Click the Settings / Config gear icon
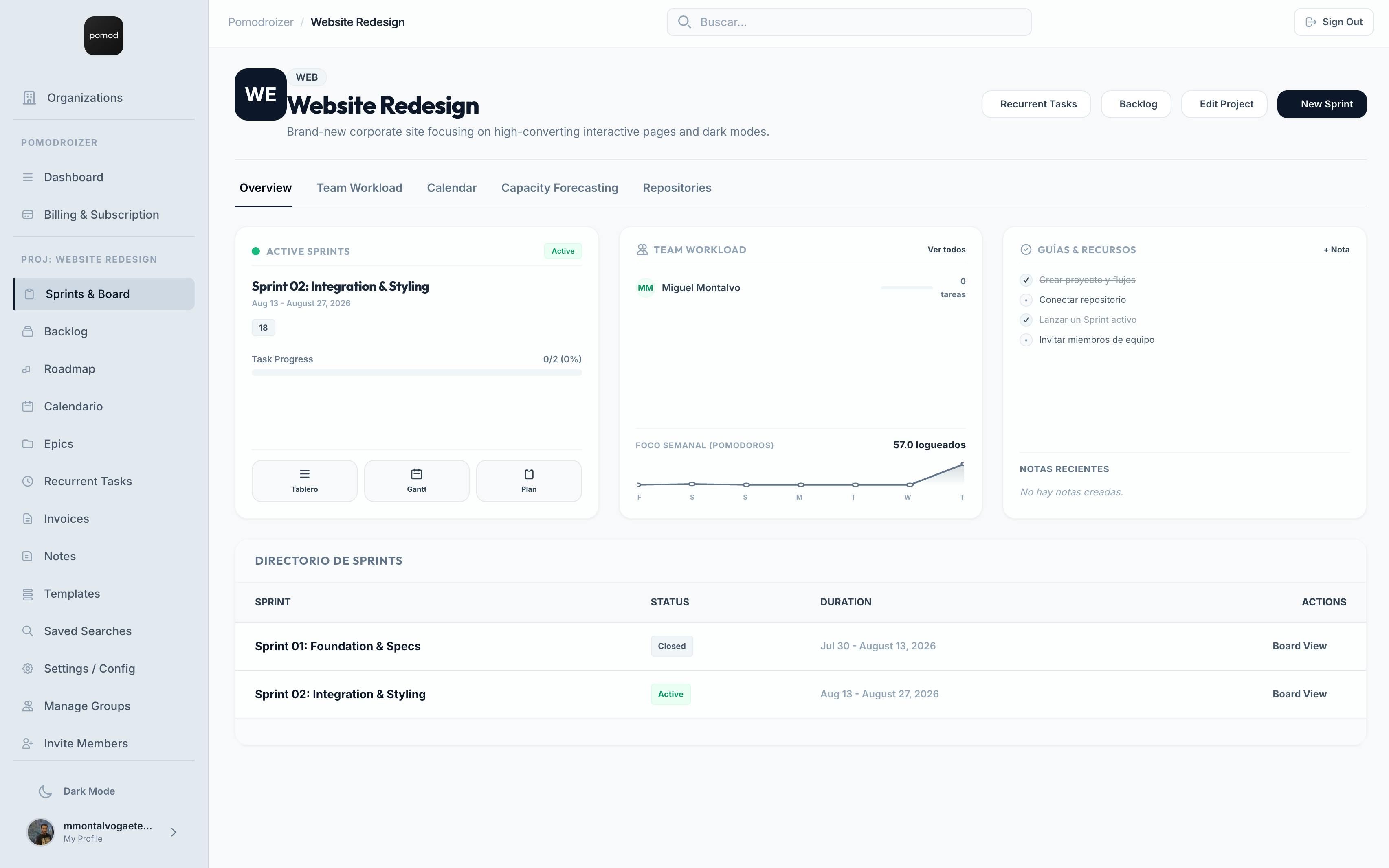 28,668
